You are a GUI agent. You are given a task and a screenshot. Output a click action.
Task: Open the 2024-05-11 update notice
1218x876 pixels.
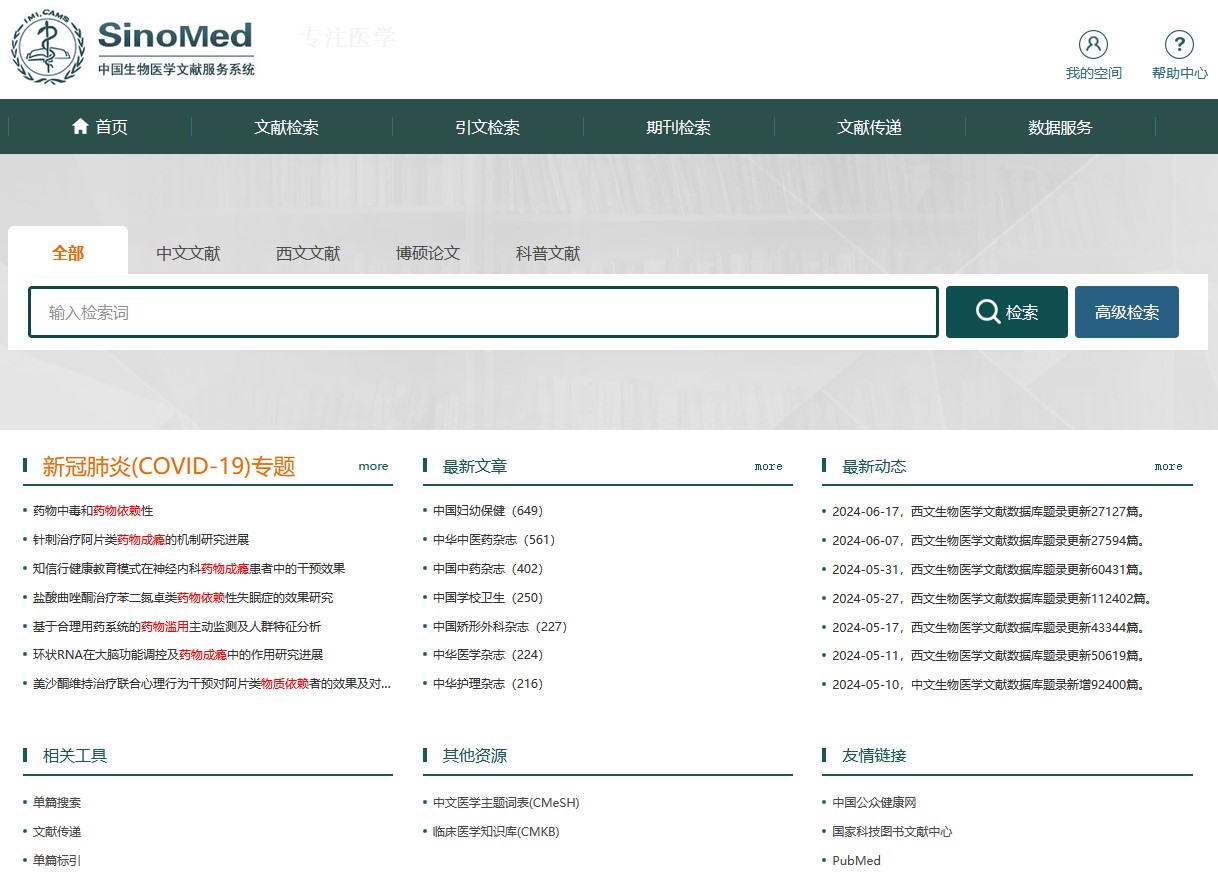pos(988,656)
